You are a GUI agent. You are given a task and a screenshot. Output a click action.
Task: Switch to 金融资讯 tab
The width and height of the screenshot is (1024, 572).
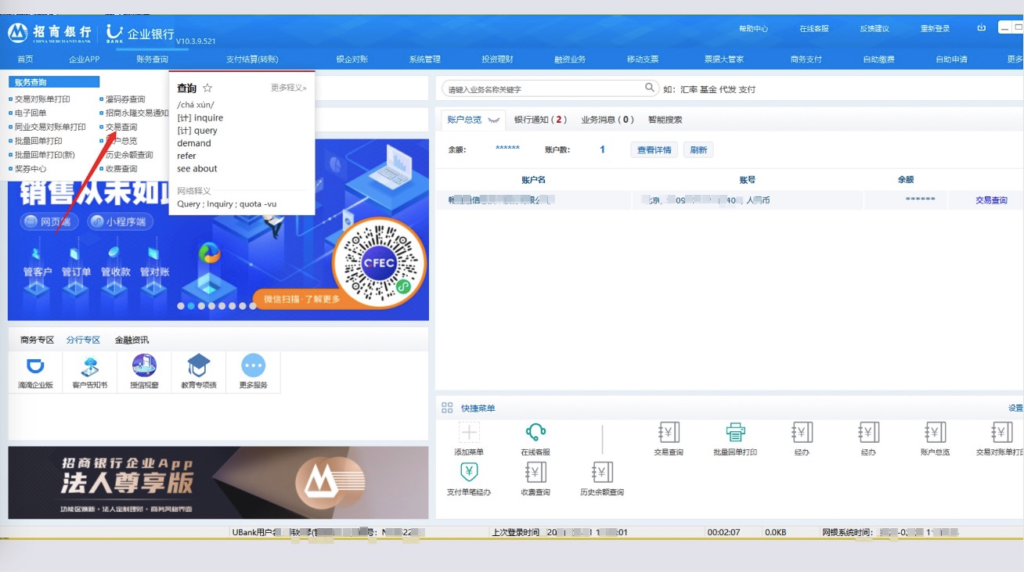click(x=132, y=340)
